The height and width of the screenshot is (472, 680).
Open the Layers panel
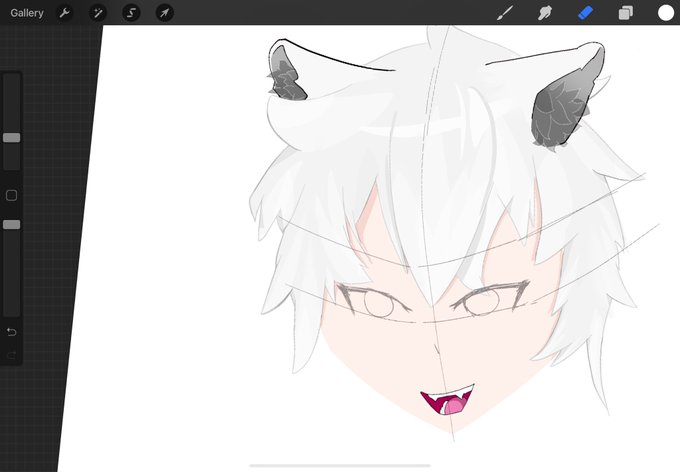625,13
